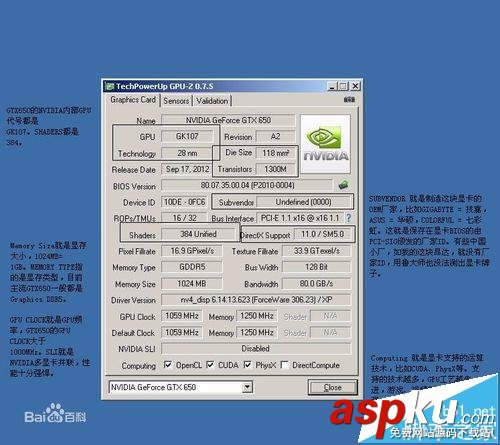Click the GPU Clock row Memory 1250 MHz

point(257,316)
